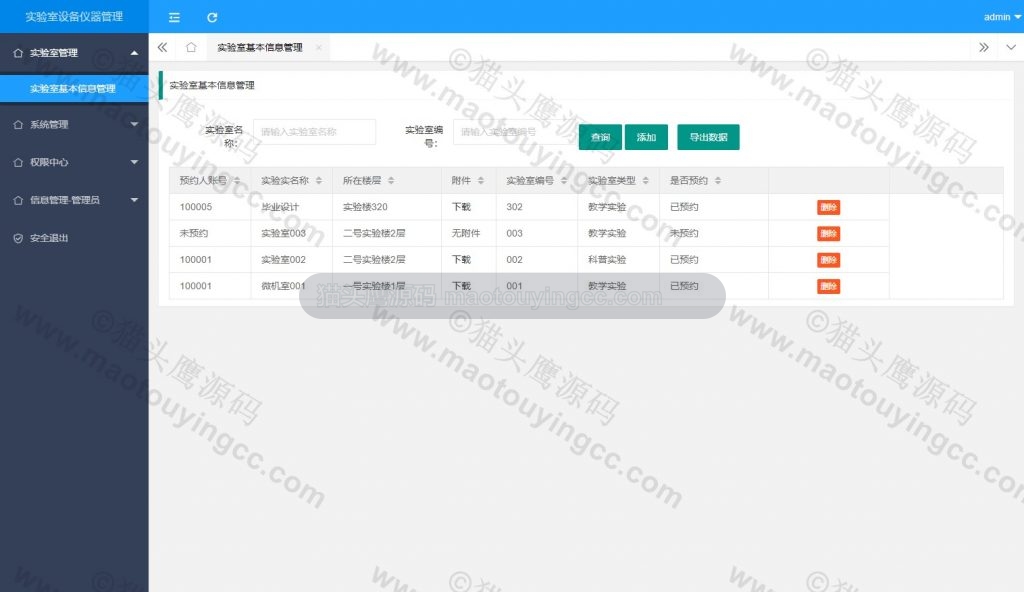Download attachment for lab 002

[461, 259]
